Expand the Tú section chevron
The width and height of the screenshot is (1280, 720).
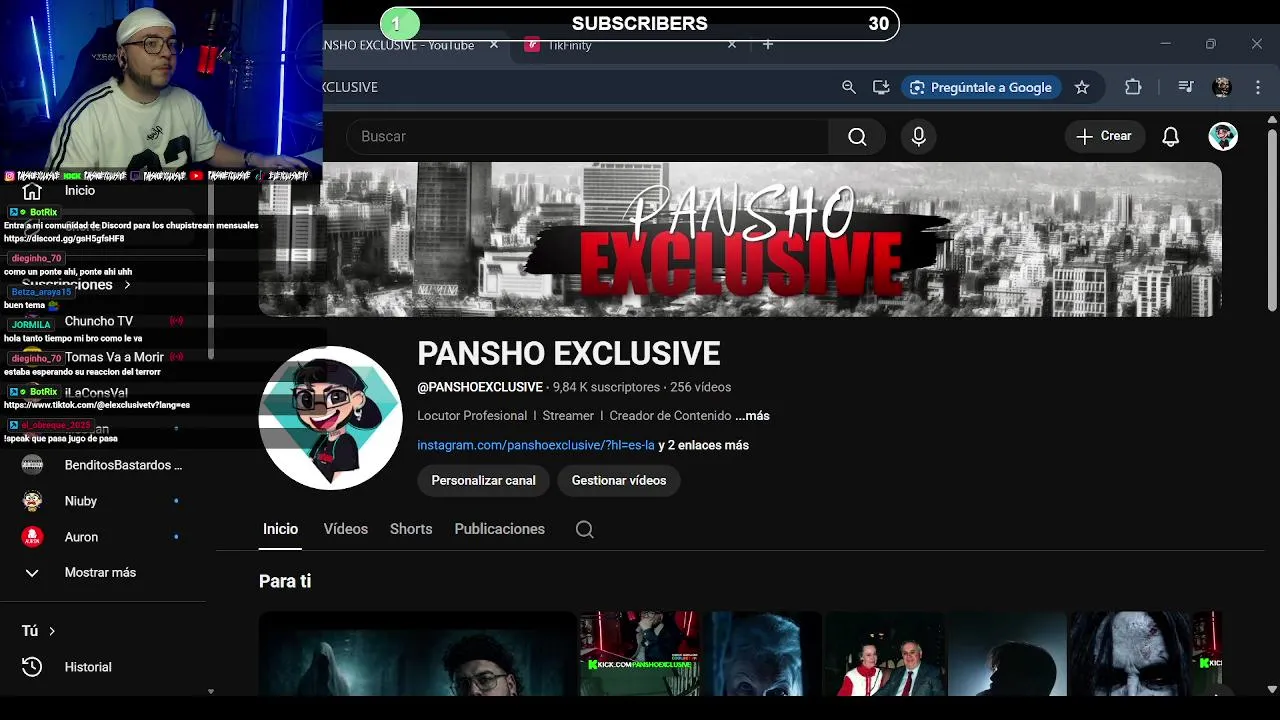[52, 631]
